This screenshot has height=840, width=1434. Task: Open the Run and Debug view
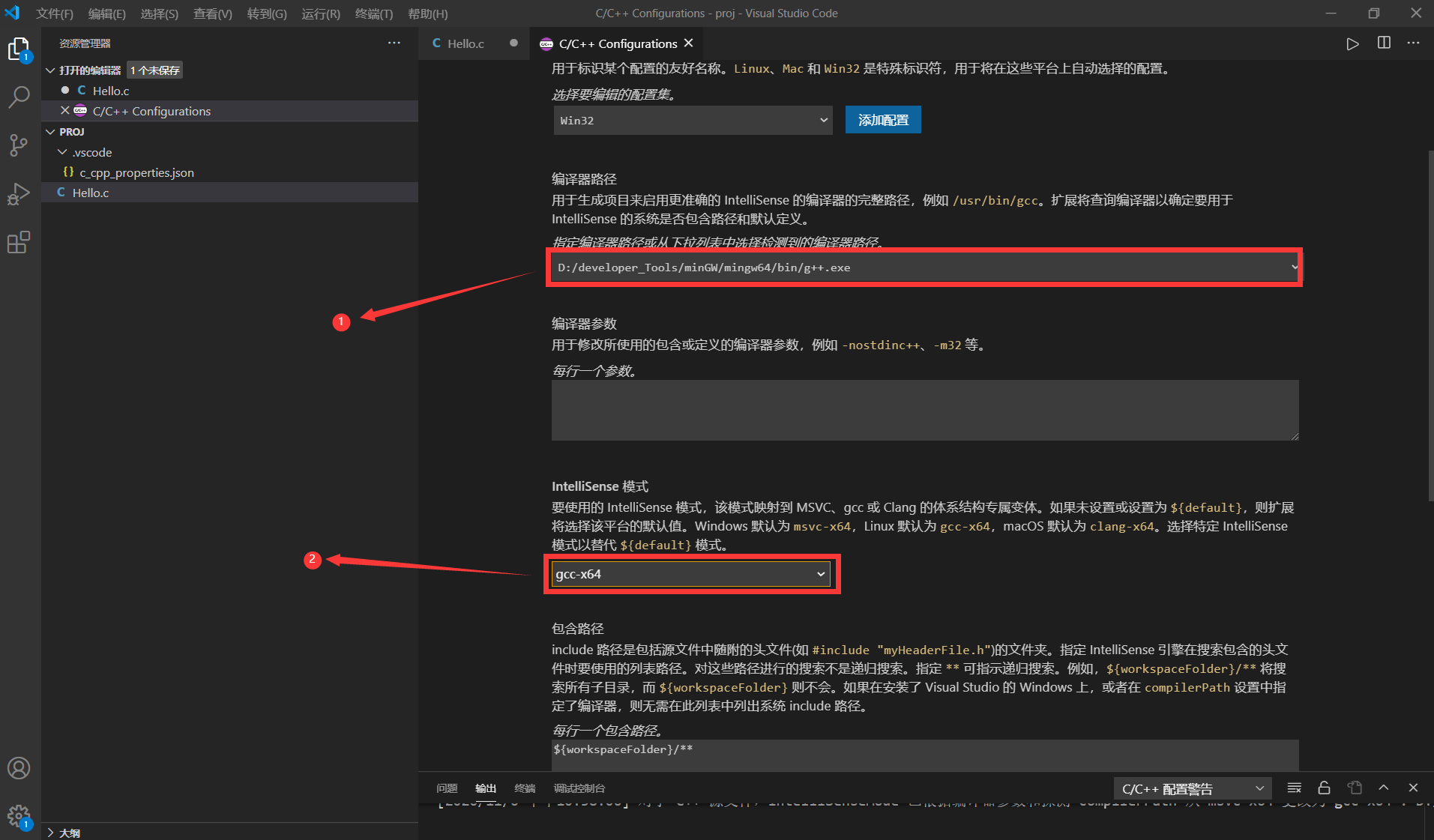point(19,194)
